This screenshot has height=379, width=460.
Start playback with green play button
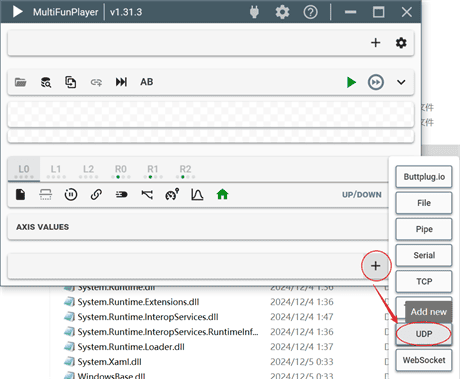pyautogui.click(x=351, y=82)
